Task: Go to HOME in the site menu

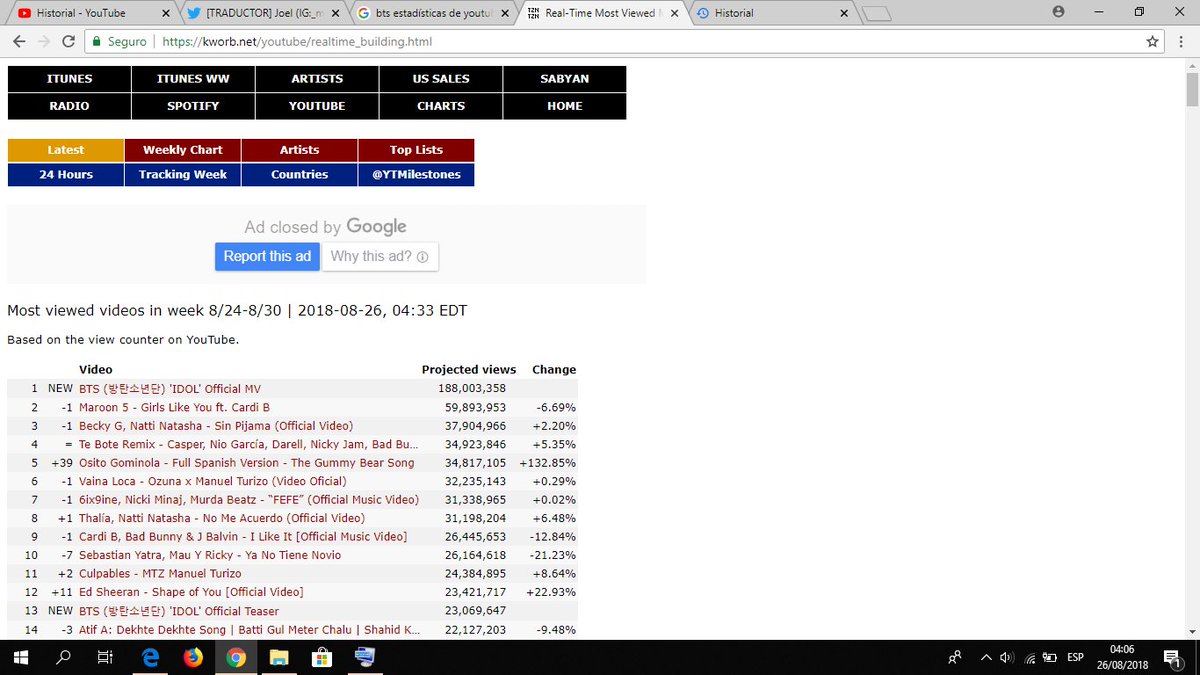Action: [565, 106]
